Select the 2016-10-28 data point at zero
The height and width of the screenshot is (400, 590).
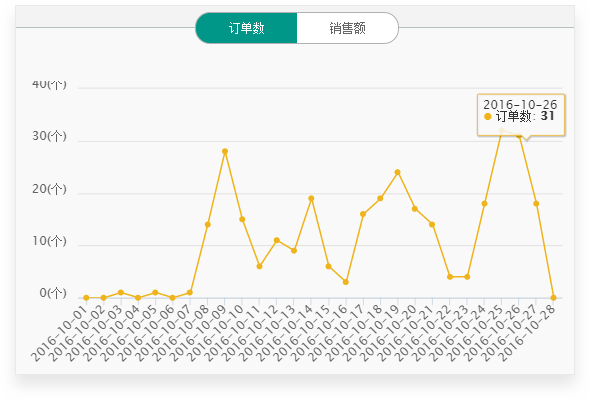(x=554, y=298)
